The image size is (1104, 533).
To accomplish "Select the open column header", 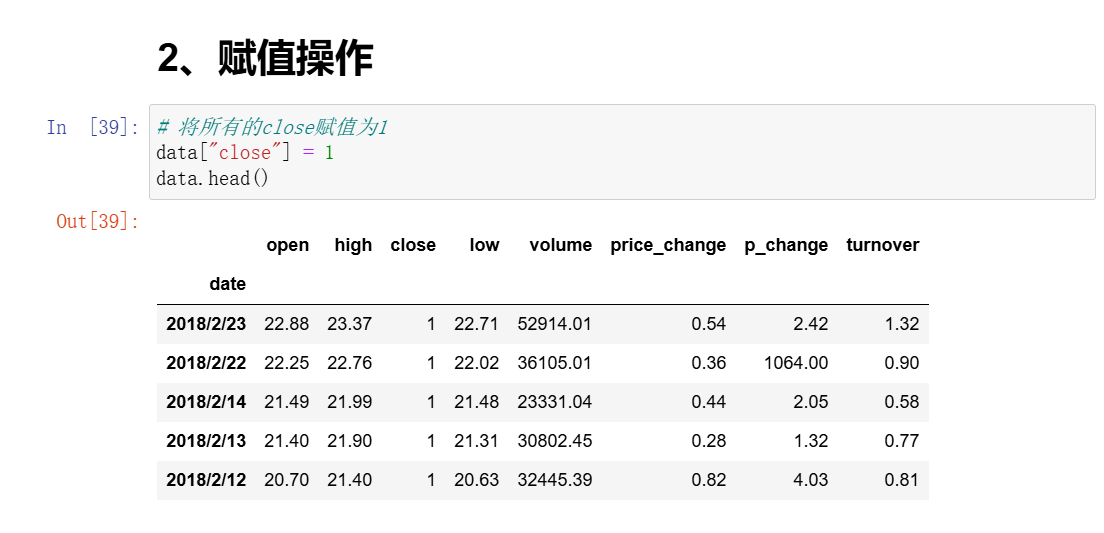I will click(x=287, y=245).
